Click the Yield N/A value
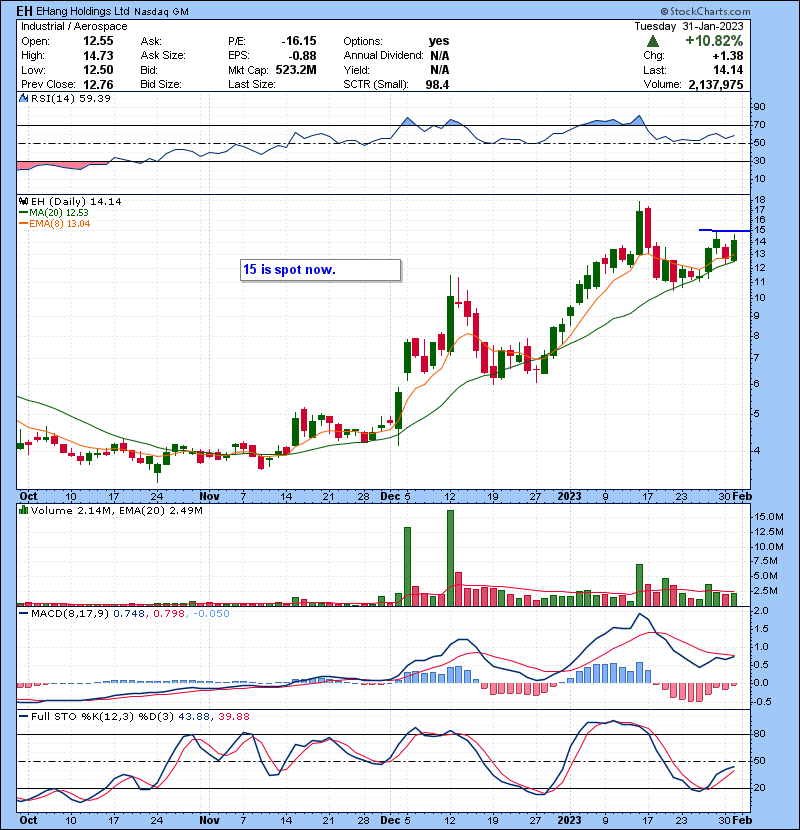800x830 pixels. coord(439,70)
